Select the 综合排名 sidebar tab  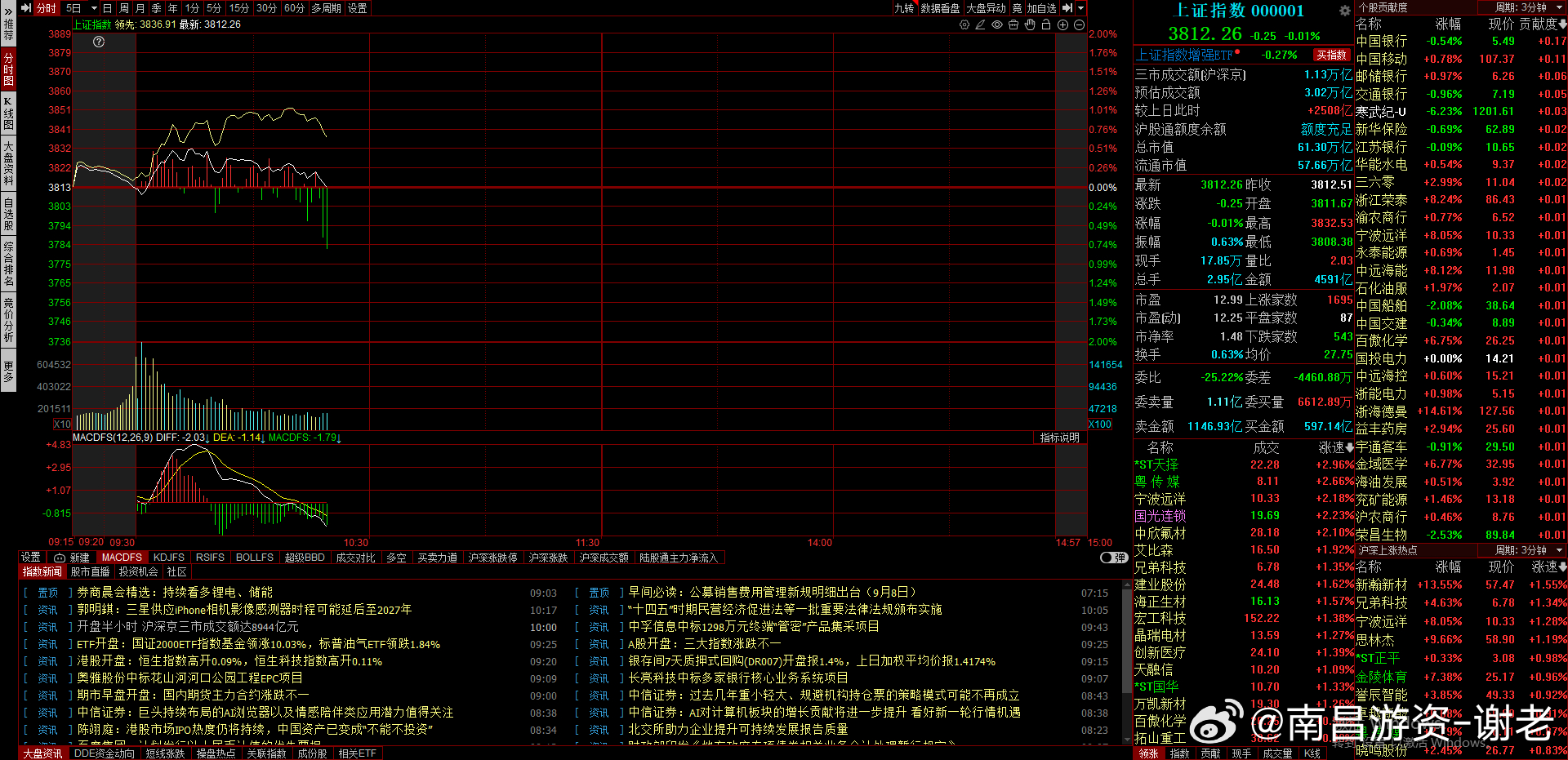(x=8, y=264)
